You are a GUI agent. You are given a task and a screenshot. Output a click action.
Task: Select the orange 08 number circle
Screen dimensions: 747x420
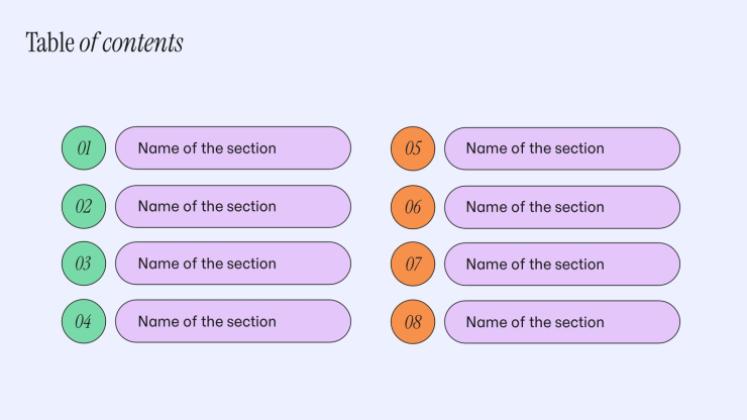[x=412, y=322]
